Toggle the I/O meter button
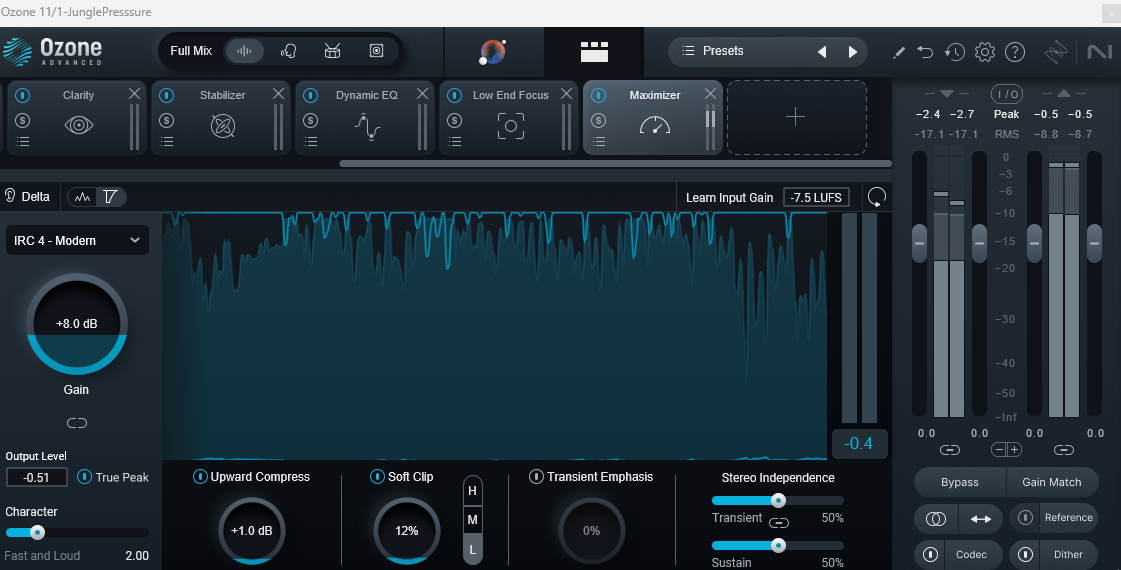 tap(1007, 94)
